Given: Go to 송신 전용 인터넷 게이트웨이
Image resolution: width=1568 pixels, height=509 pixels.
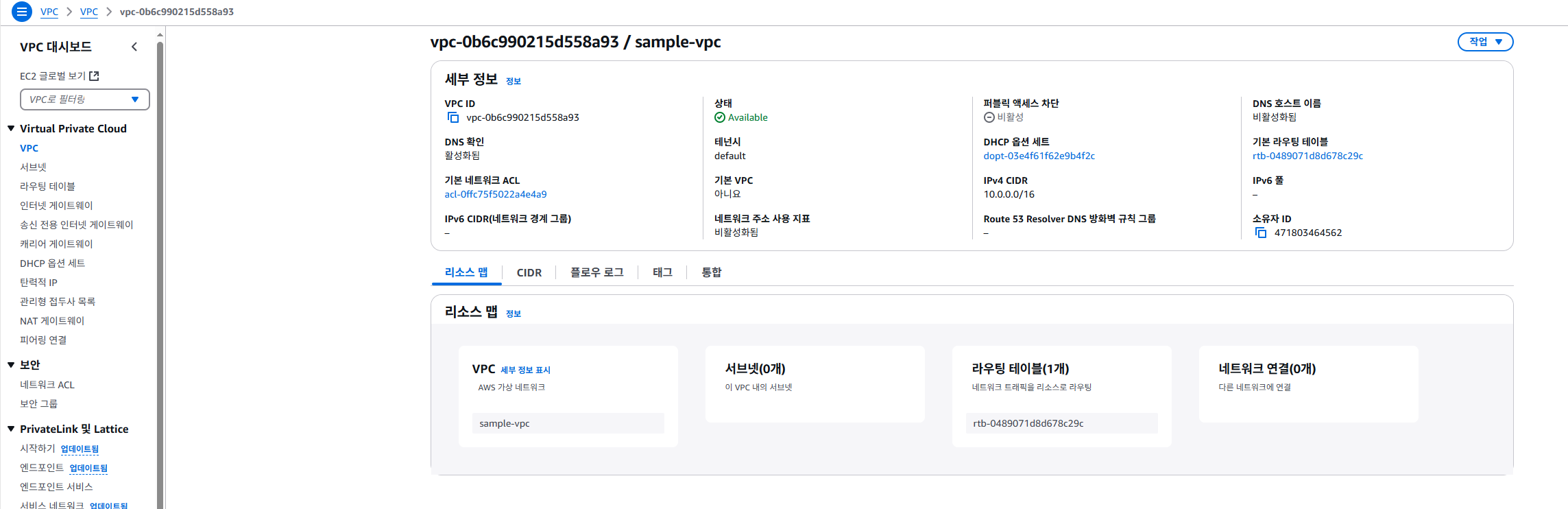Looking at the screenshot, I should [77, 225].
